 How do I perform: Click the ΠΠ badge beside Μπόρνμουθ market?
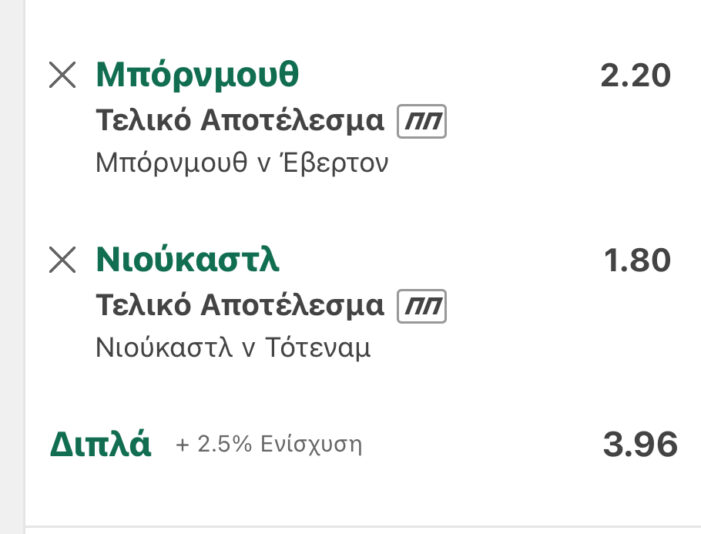(x=421, y=122)
